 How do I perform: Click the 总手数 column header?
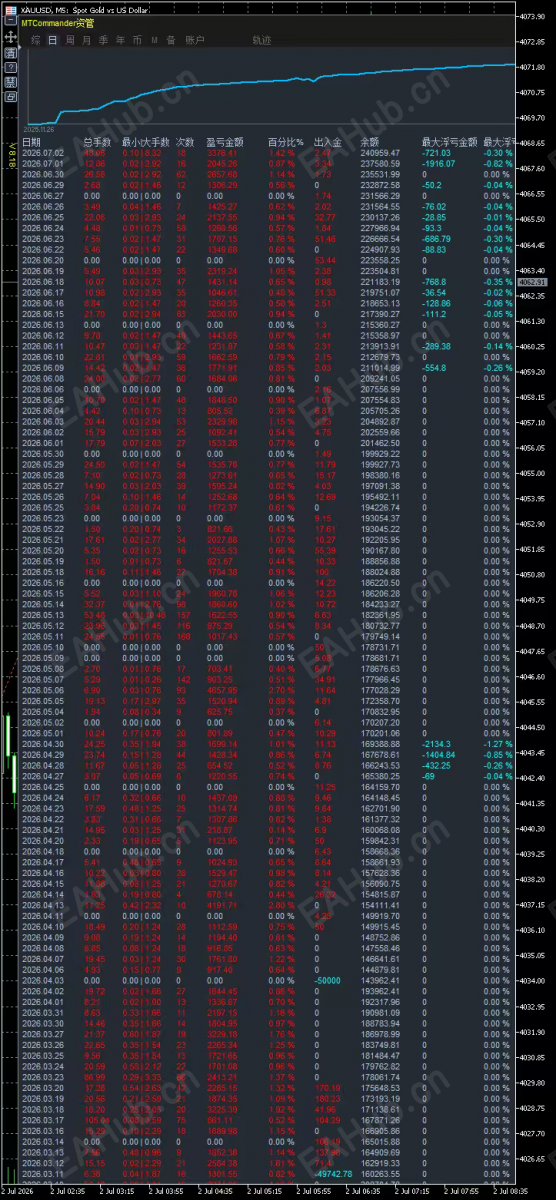coord(97,143)
